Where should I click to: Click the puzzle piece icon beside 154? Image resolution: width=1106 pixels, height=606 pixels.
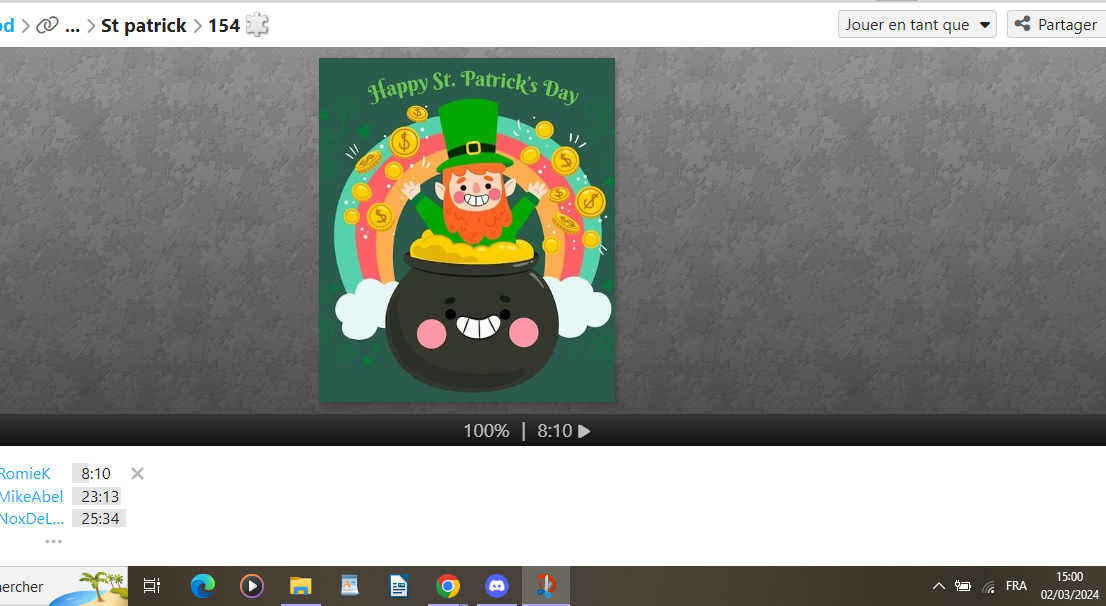tap(257, 25)
